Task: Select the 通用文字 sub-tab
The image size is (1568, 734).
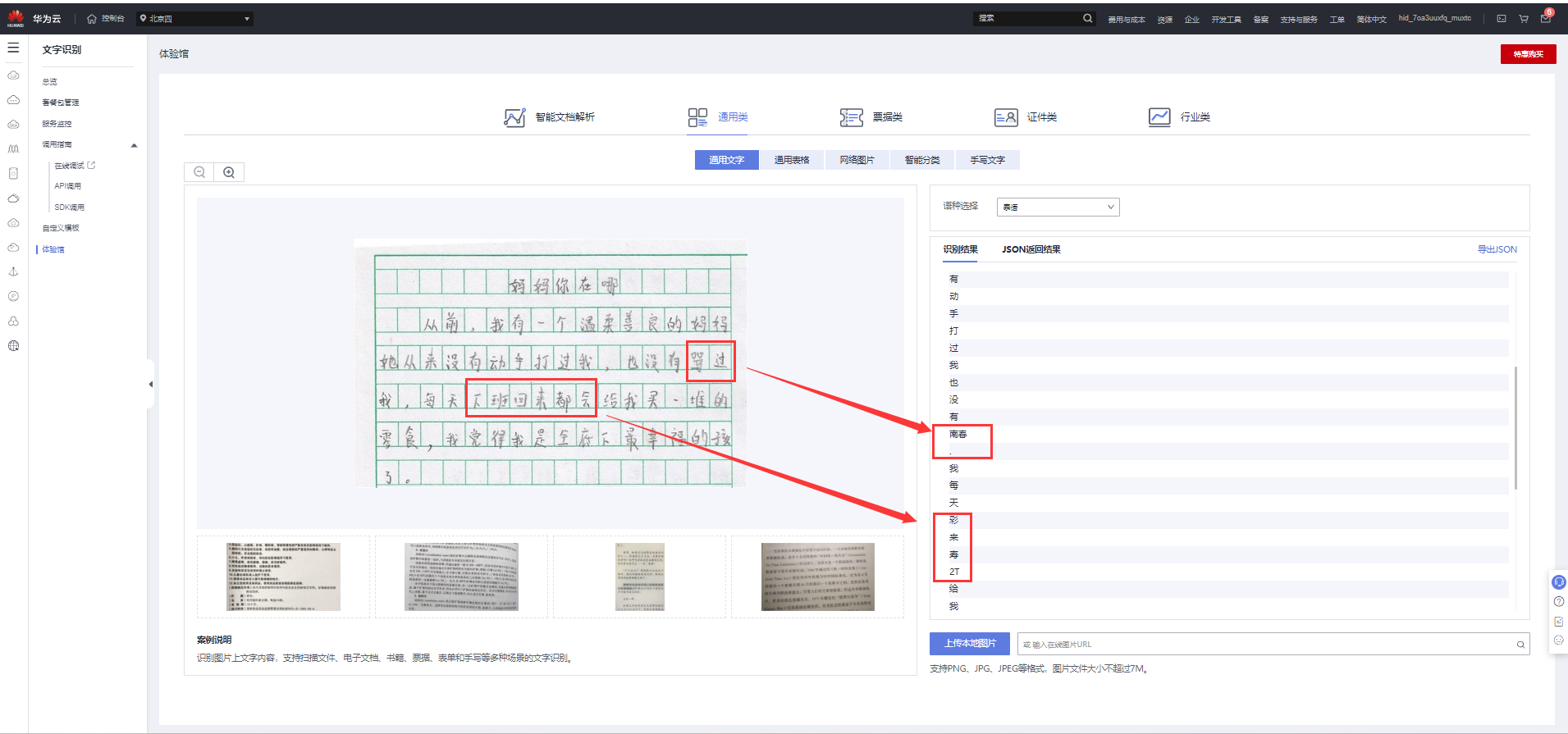Action: click(727, 160)
